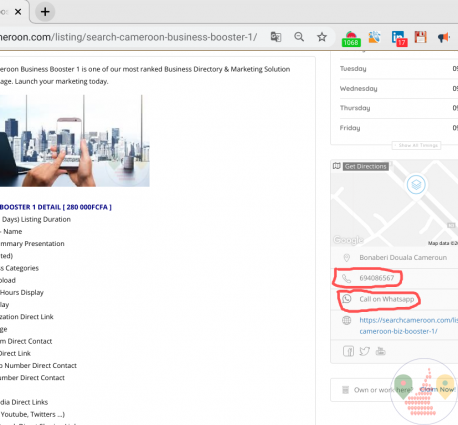The height and width of the screenshot is (425, 458).
Task: Open the searchcameroon.com listing link
Action: tap(408, 325)
